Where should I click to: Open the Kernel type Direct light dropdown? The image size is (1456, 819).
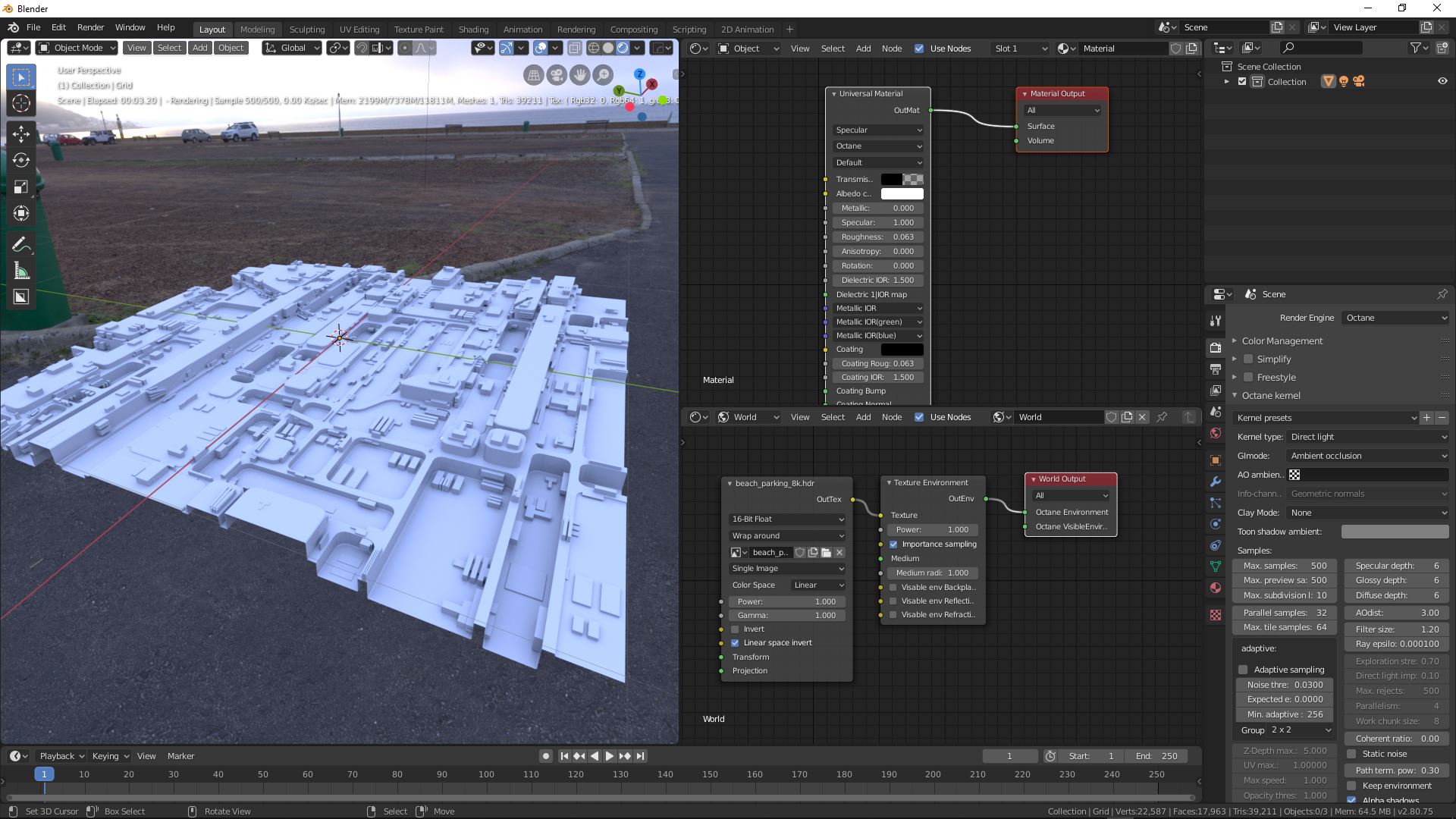coord(1367,437)
